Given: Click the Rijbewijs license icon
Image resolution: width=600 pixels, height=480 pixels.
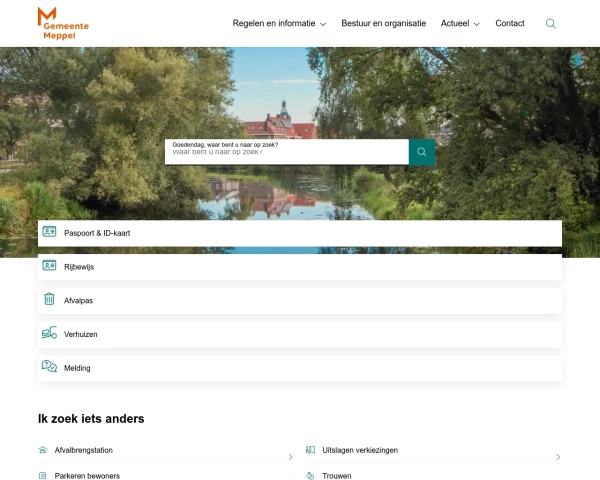Looking at the screenshot, I should [49, 266].
